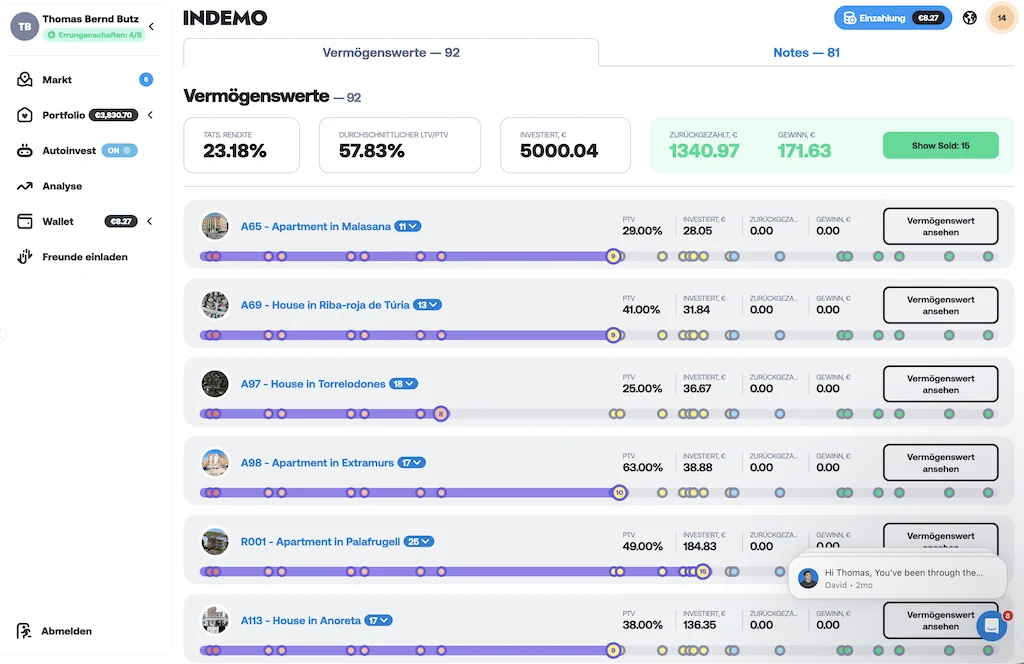Screen dimensions: 1024x664
Task: Expand the Wallet submenu chevron
Action: click(x=150, y=221)
